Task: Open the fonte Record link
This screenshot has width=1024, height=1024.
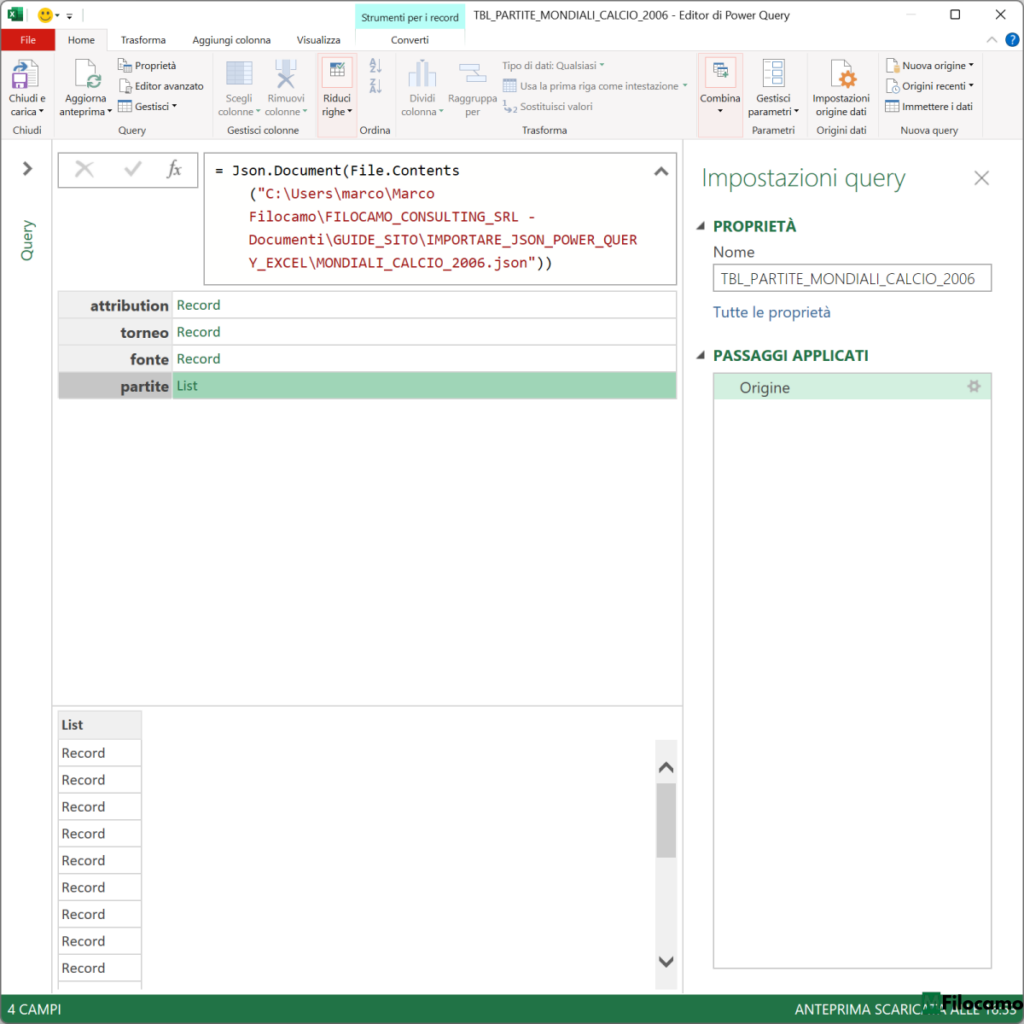Action: pos(198,359)
